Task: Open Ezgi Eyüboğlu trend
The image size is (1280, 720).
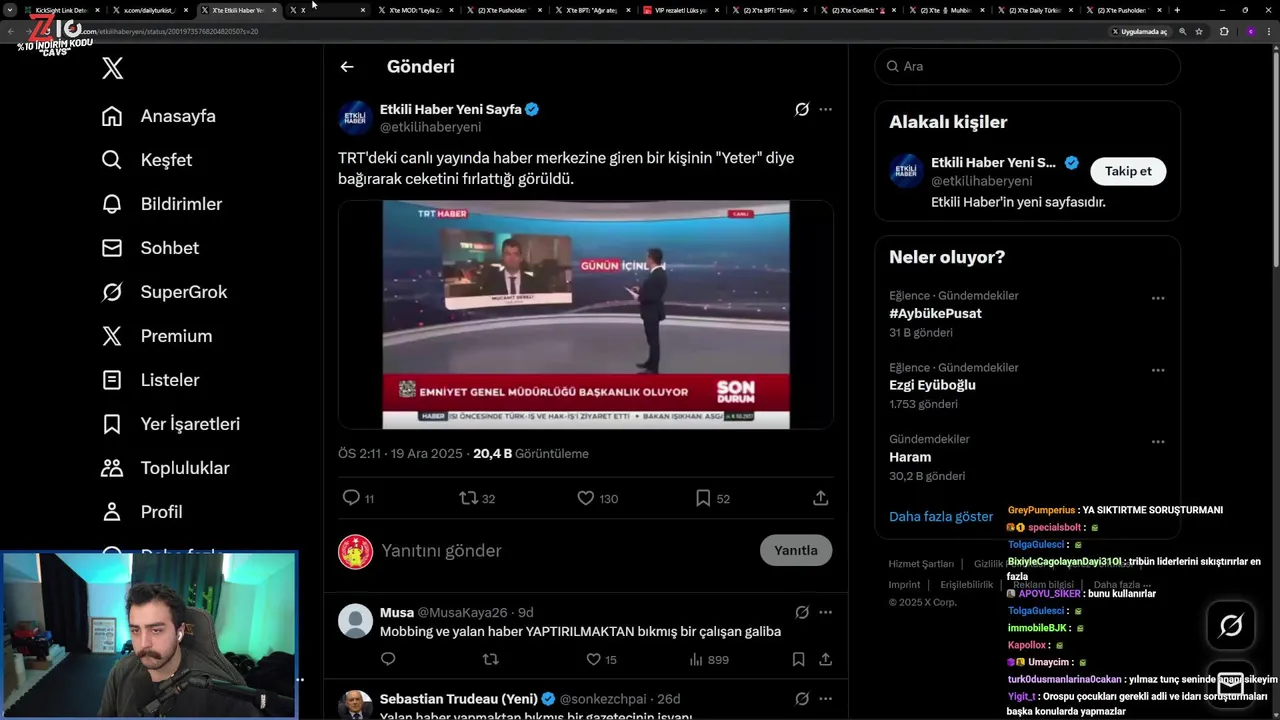Action: click(932, 385)
